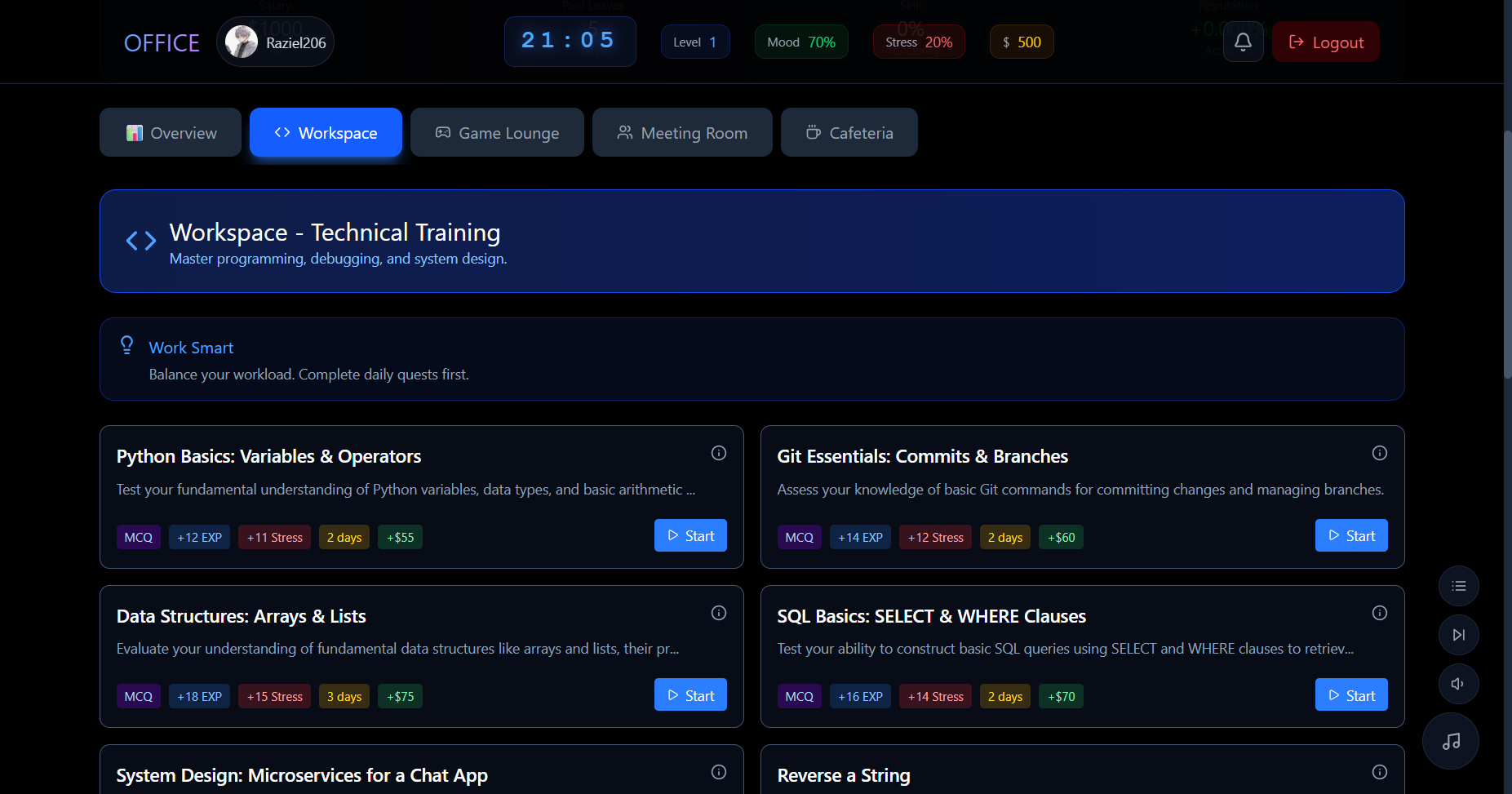This screenshot has height=794, width=1512.
Task: Skip to next track
Action: point(1459,635)
